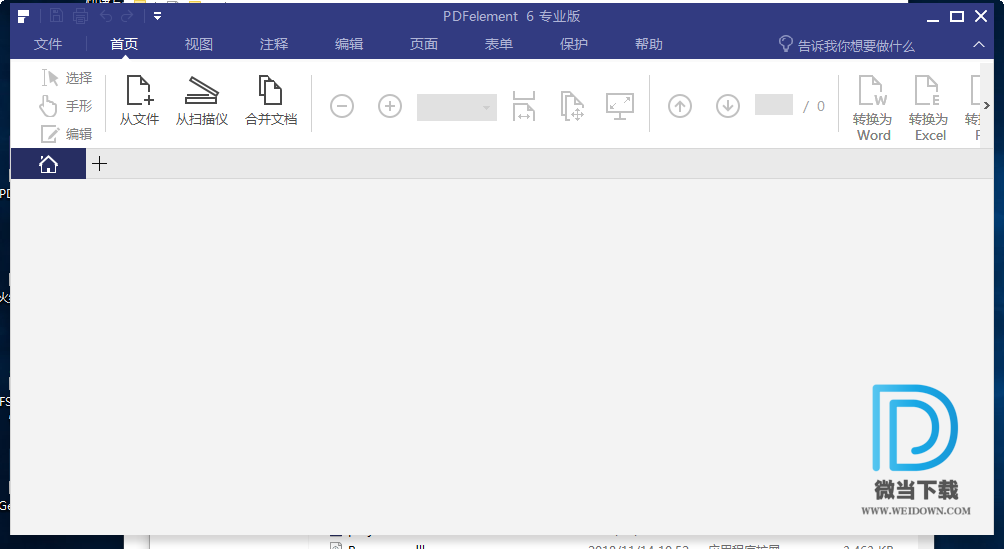Switch to the 首页 tab
The image size is (1004, 549).
[x=124, y=44]
